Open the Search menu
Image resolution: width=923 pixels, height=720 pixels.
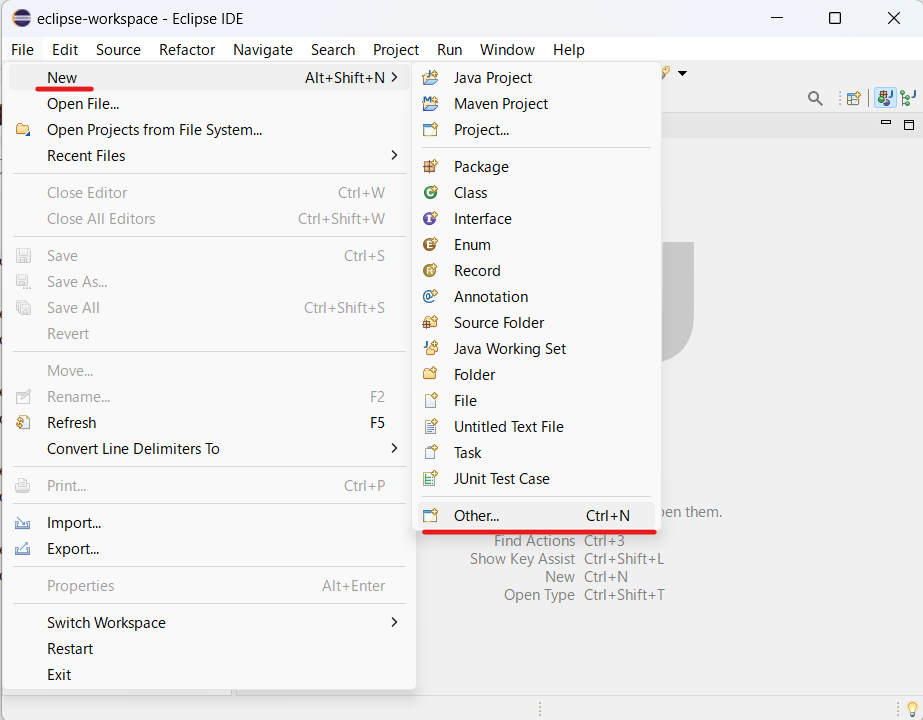[x=333, y=49]
